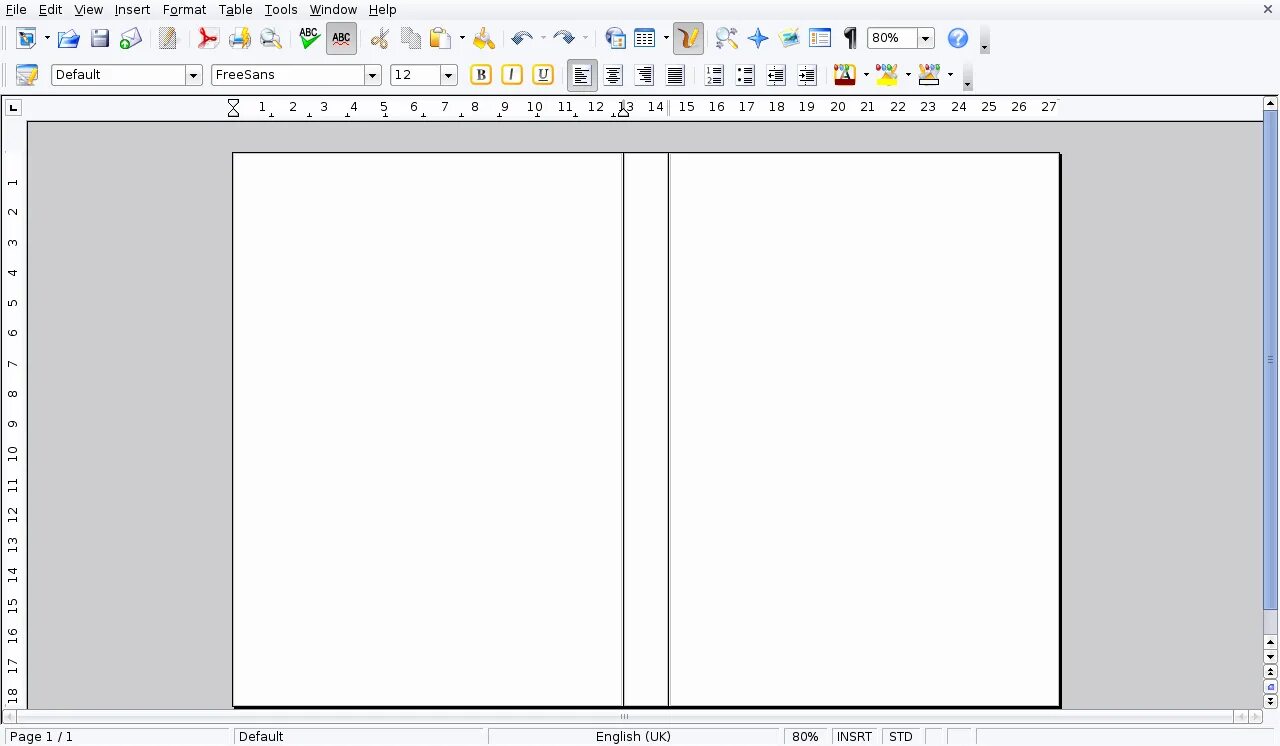The height and width of the screenshot is (746, 1280).
Task: Insert a table
Action: (x=645, y=39)
